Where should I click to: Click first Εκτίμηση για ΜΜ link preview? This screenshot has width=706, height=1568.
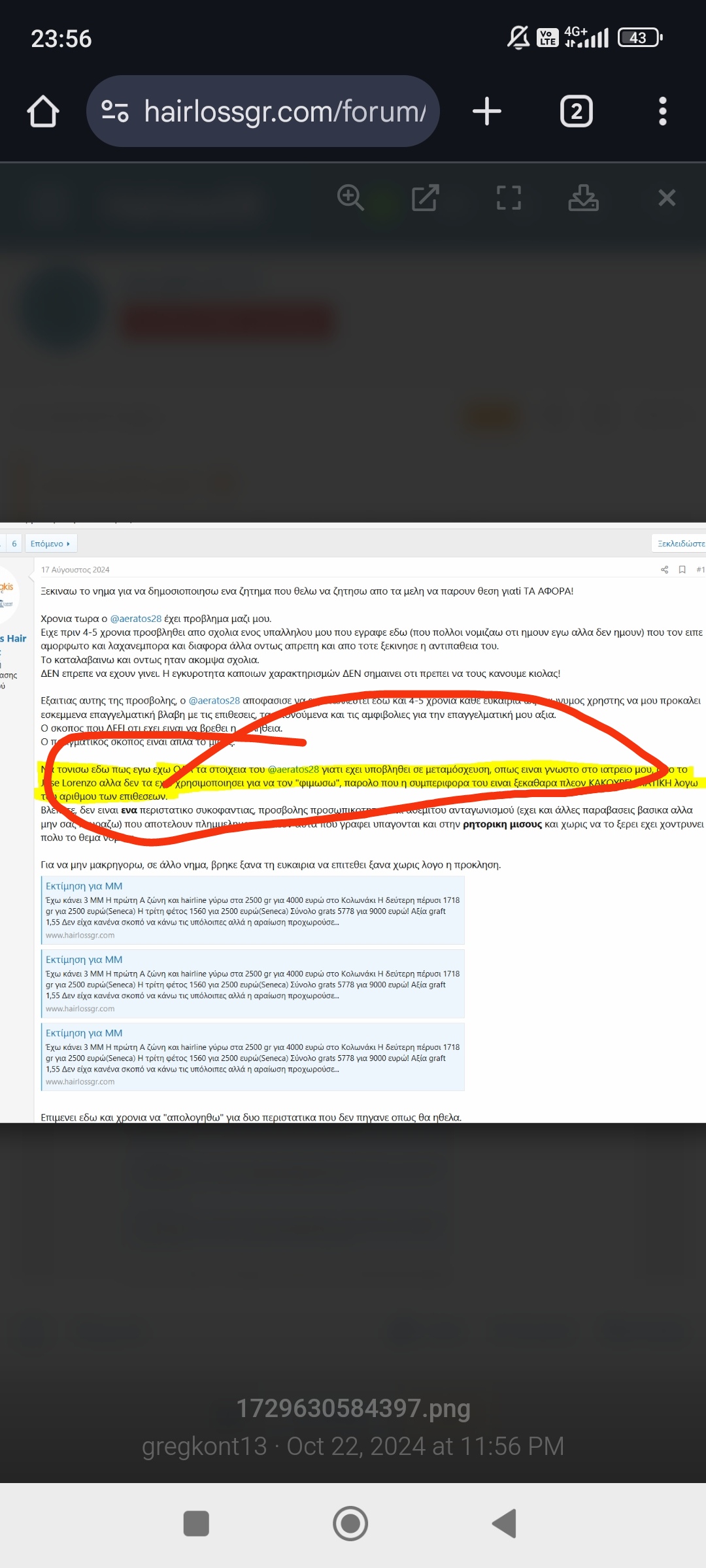click(84, 886)
